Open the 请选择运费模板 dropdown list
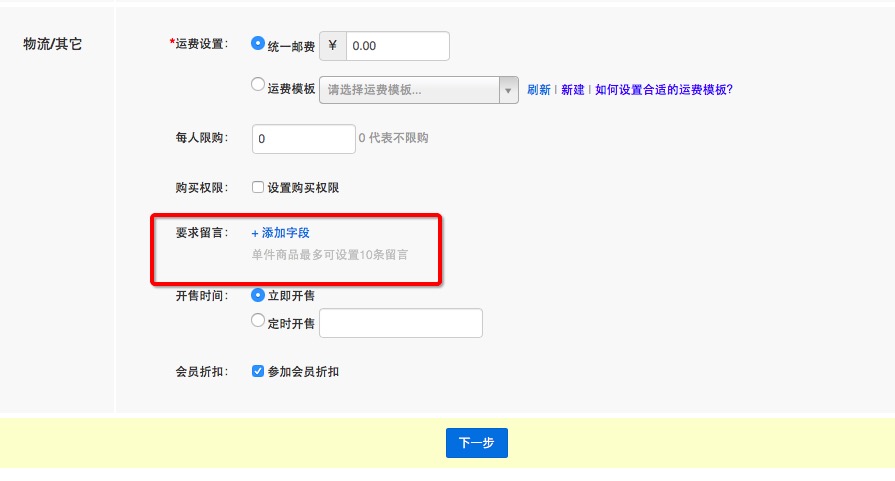895x481 pixels. coord(410,89)
